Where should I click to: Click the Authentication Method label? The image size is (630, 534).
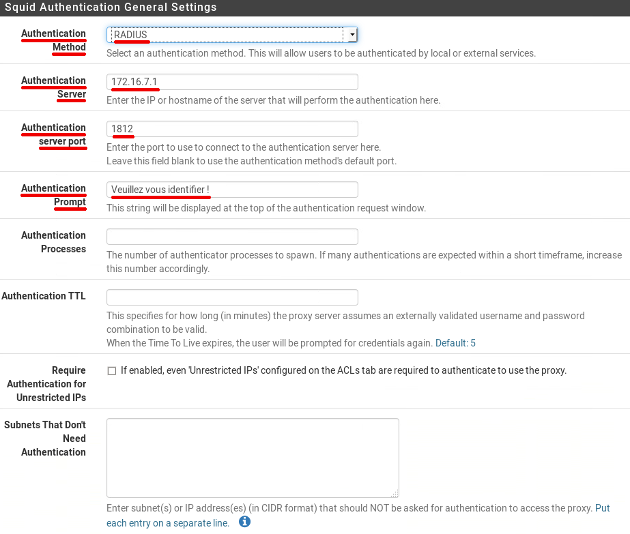(x=53, y=40)
